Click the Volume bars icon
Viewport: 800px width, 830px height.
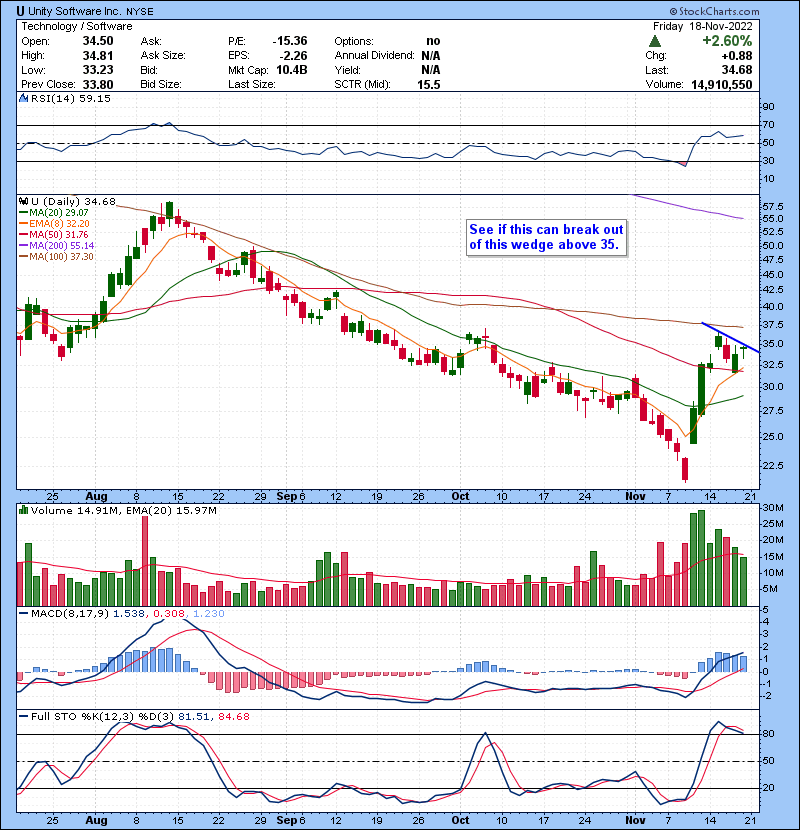[x=23, y=510]
